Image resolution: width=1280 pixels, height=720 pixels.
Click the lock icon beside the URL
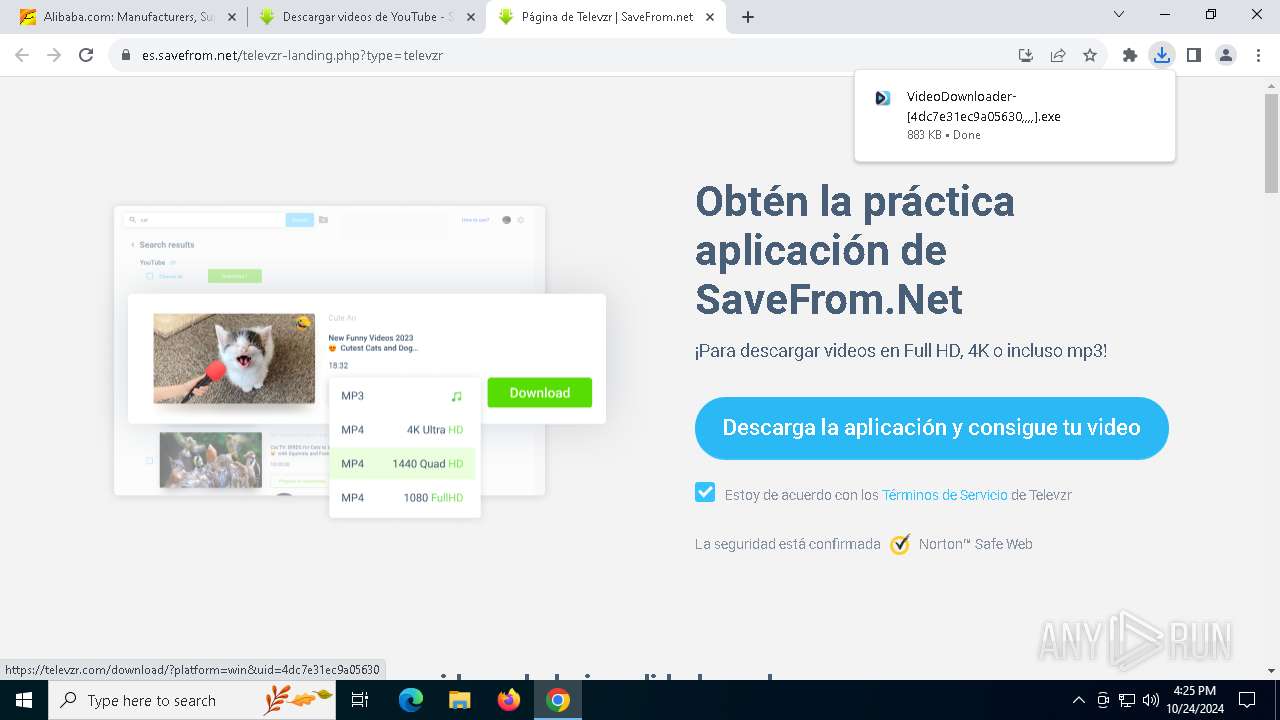point(126,55)
